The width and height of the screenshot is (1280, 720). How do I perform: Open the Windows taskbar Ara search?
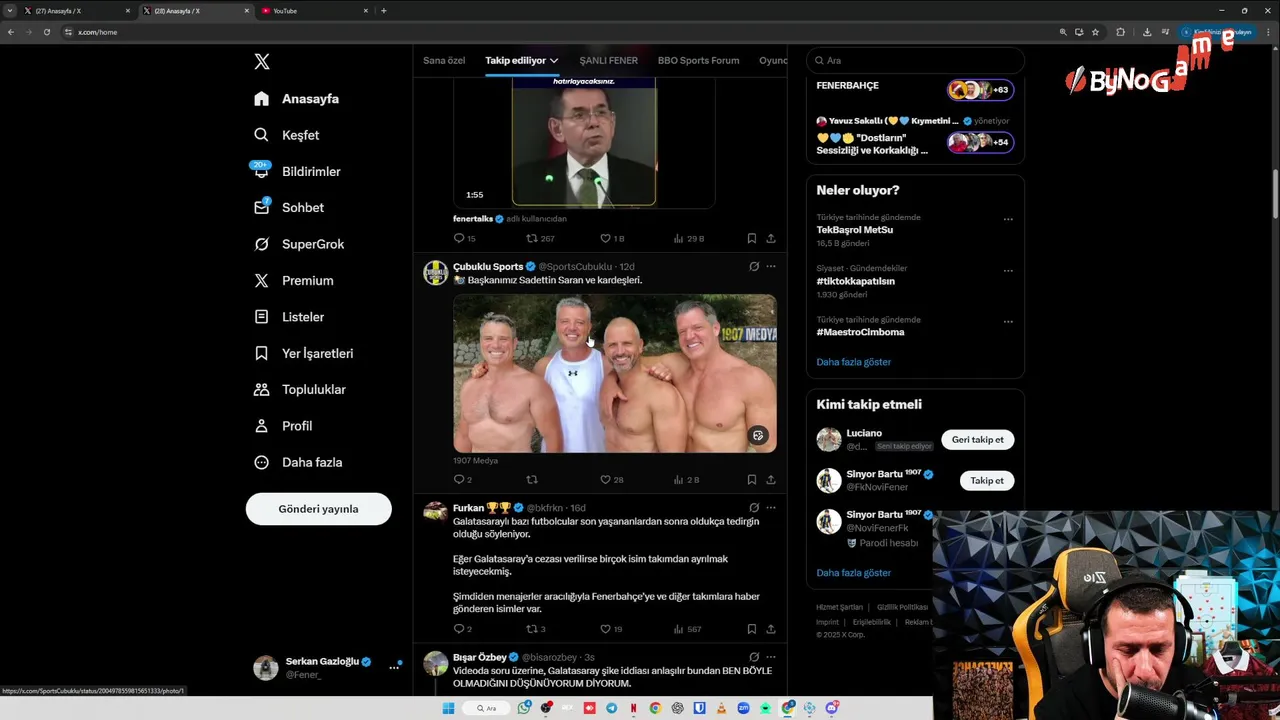tap(486, 708)
